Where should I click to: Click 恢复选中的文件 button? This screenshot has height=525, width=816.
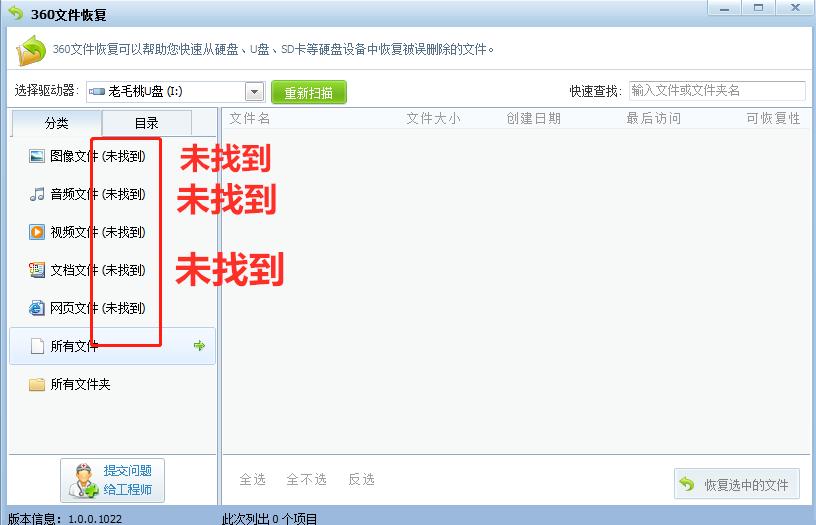pyautogui.click(x=736, y=484)
